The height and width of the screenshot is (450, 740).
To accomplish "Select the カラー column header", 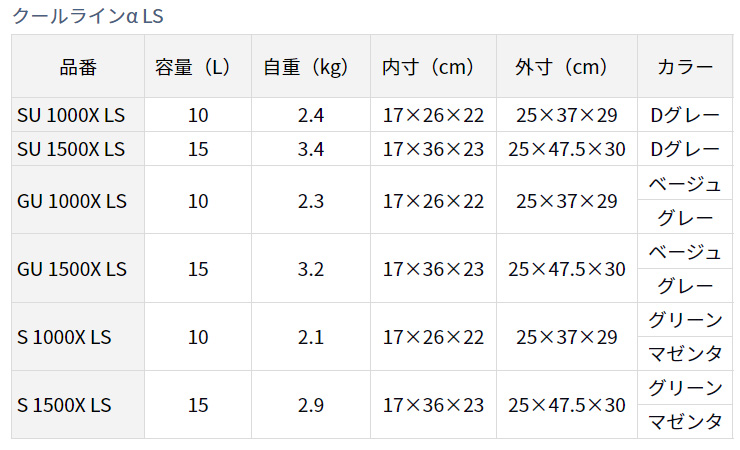I will coord(685,67).
